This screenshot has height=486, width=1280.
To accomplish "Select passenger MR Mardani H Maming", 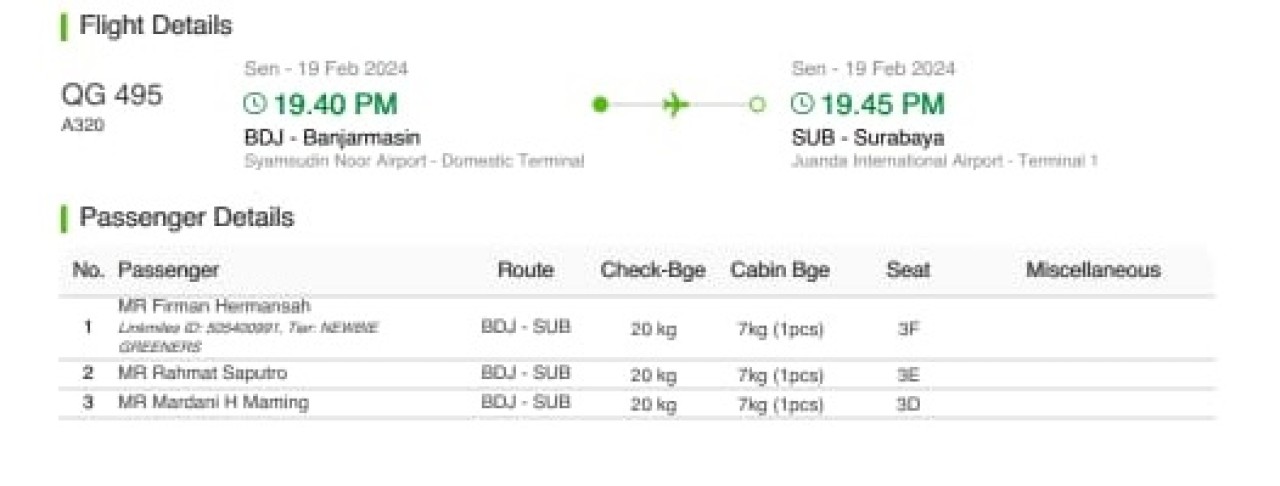I will pos(213,402).
